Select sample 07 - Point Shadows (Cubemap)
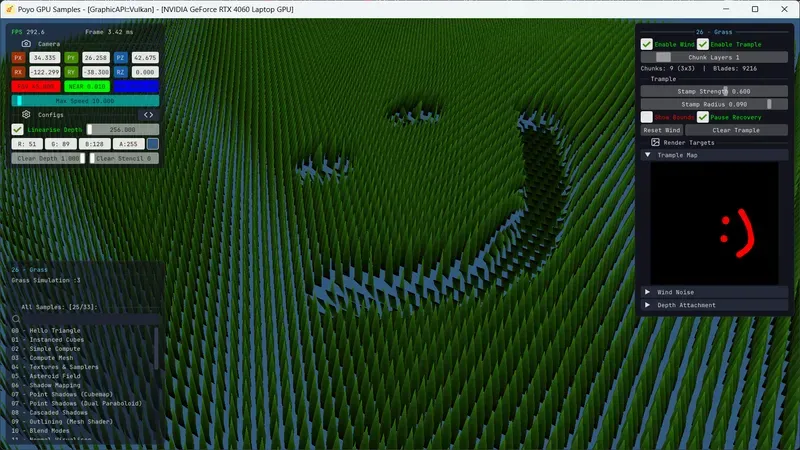 click(62, 394)
